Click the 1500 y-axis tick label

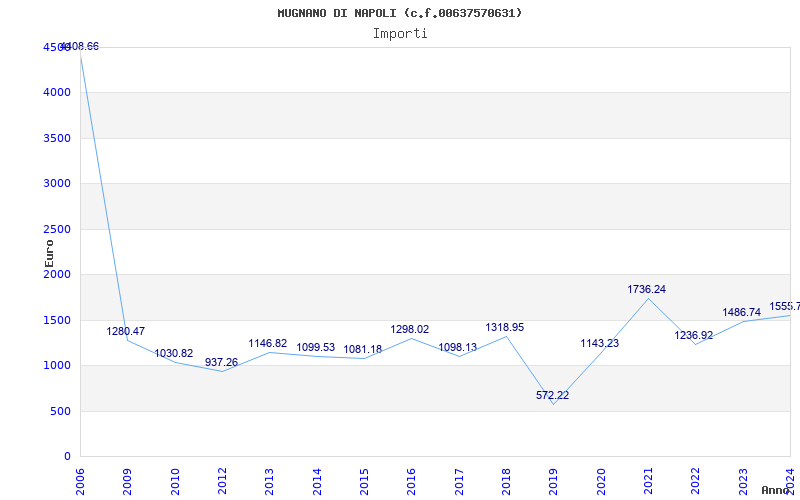(57, 320)
